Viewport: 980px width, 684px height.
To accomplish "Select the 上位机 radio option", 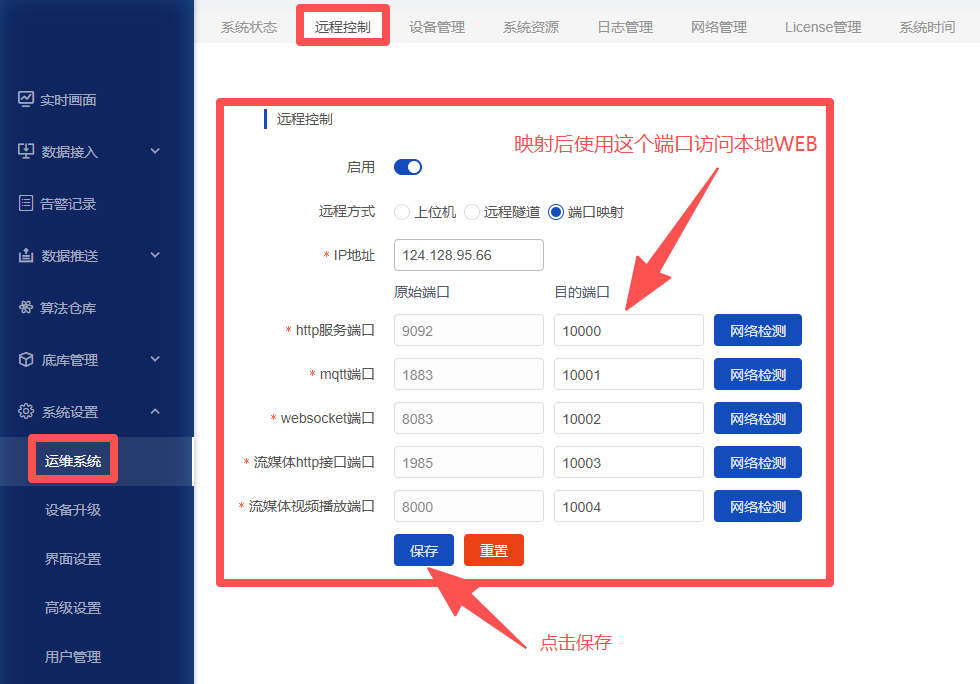I will point(402,212).
